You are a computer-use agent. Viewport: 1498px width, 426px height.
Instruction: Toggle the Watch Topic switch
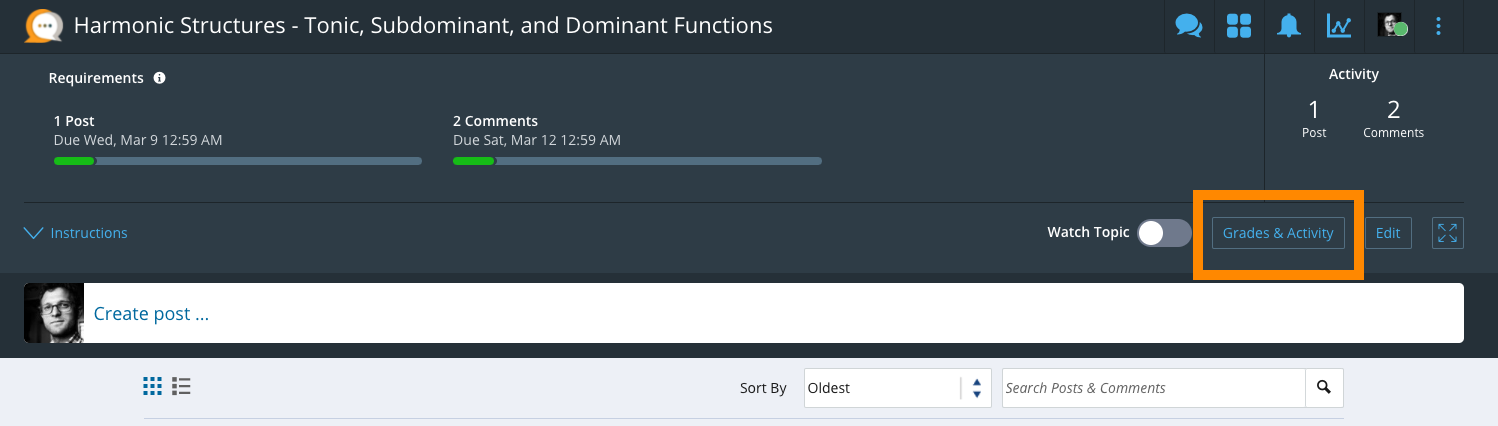pyautogui.click(x=1165, y=233)
